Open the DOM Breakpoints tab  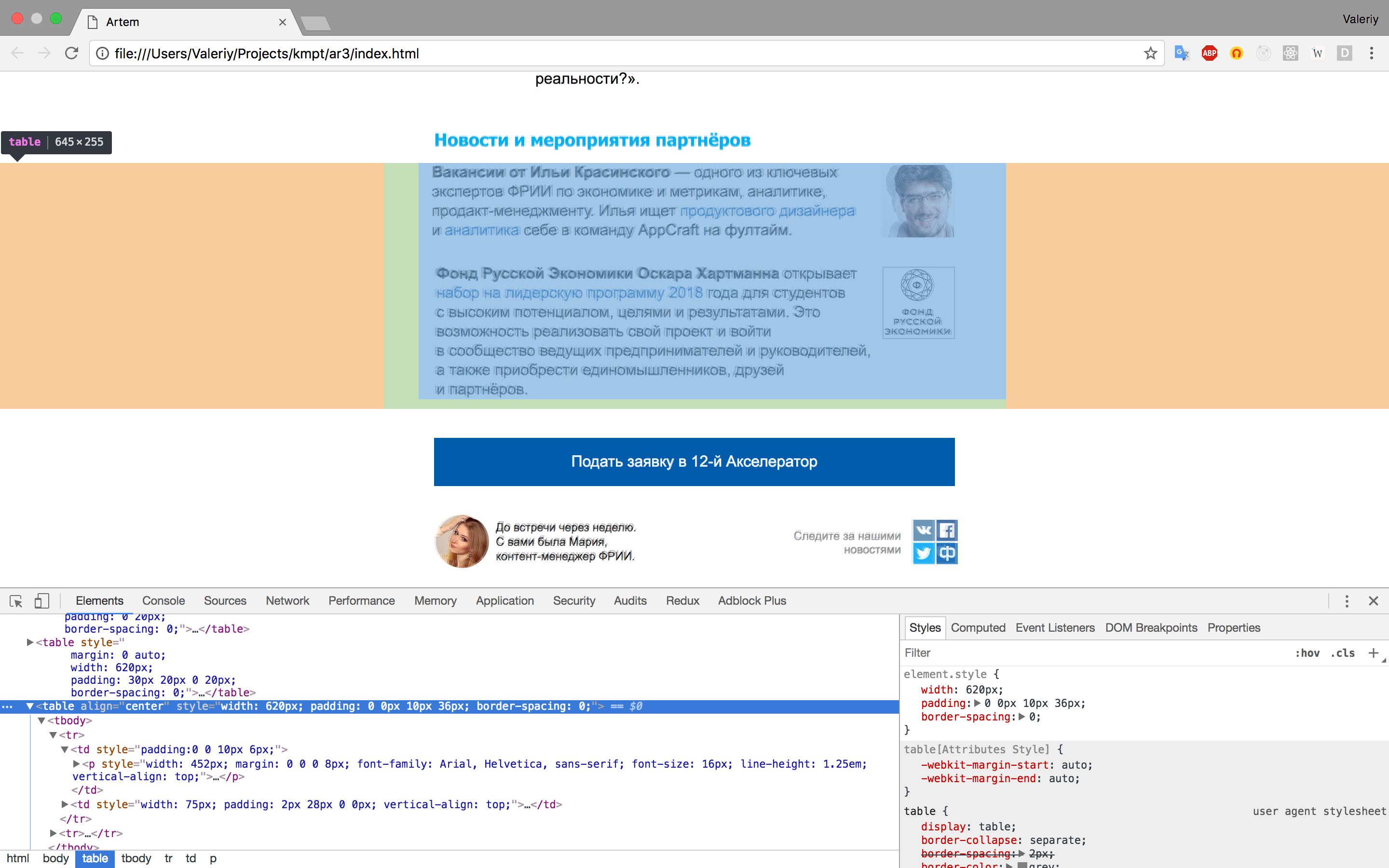click(x=1151, y=627)
